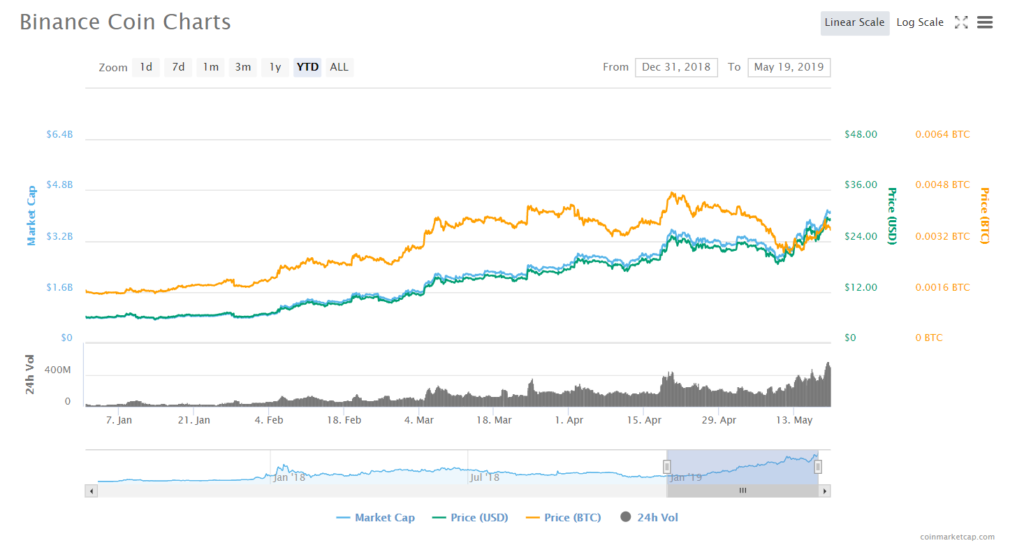Enter fullscreen chart view
The width and height of the screenshot is (1024, 543).
(961, 22)
